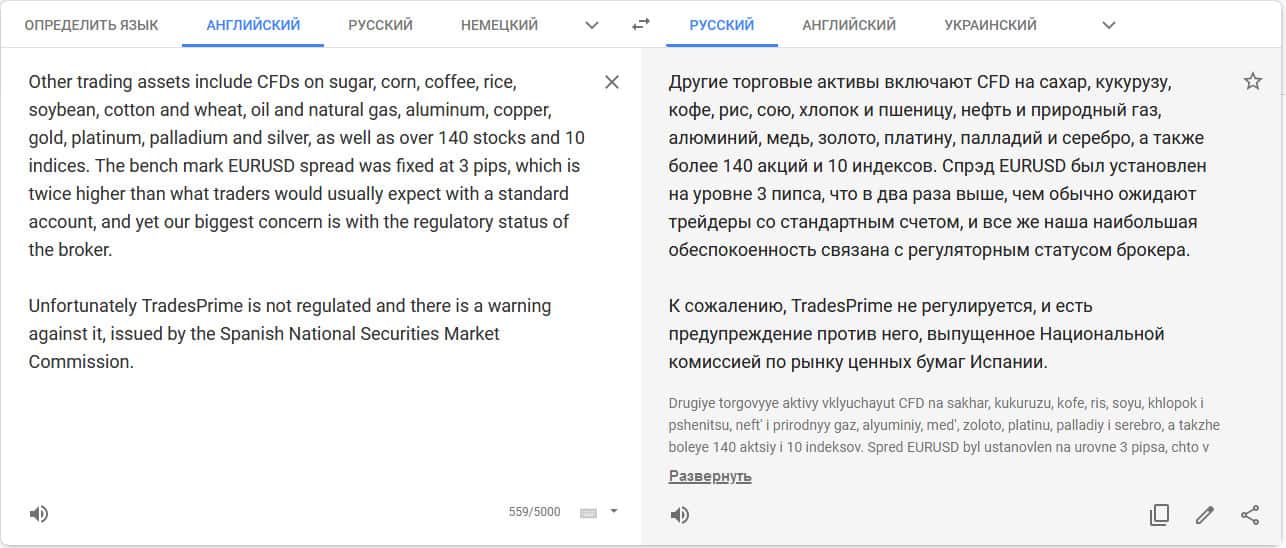Copy the translation to clipboard

pos(1159,515)
